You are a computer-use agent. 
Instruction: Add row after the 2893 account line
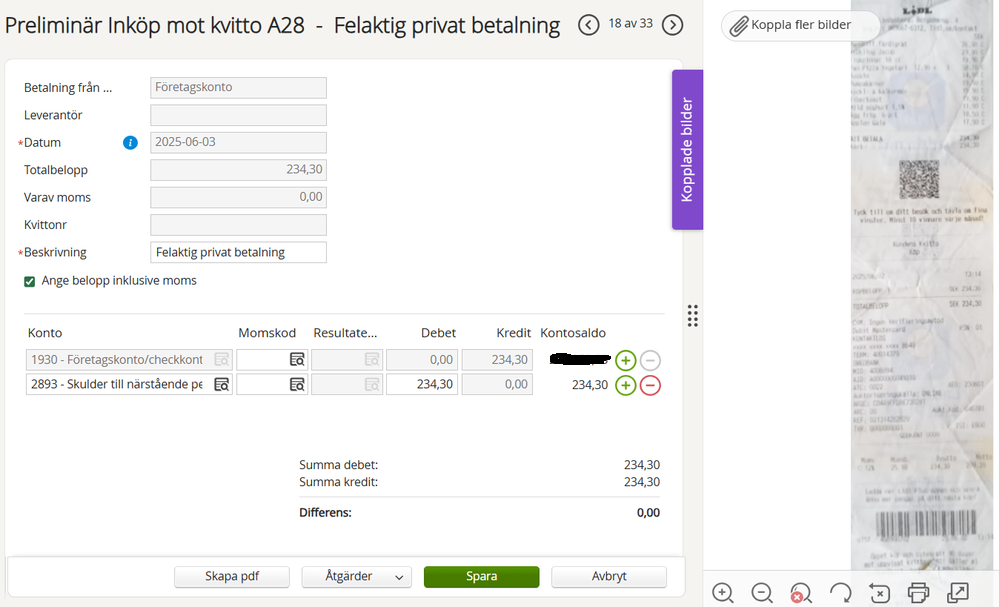(x=626, y=385)
